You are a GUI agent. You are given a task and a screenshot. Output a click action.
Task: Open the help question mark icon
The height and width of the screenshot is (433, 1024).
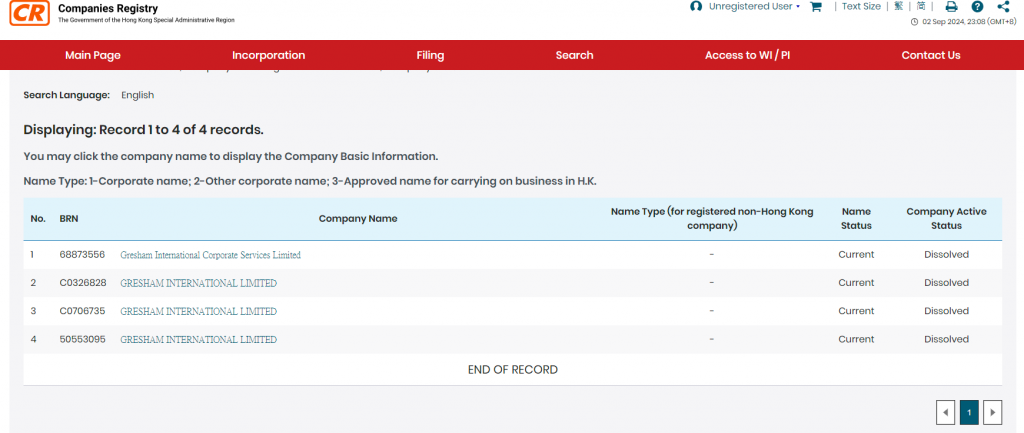click(x=977, y=7)
